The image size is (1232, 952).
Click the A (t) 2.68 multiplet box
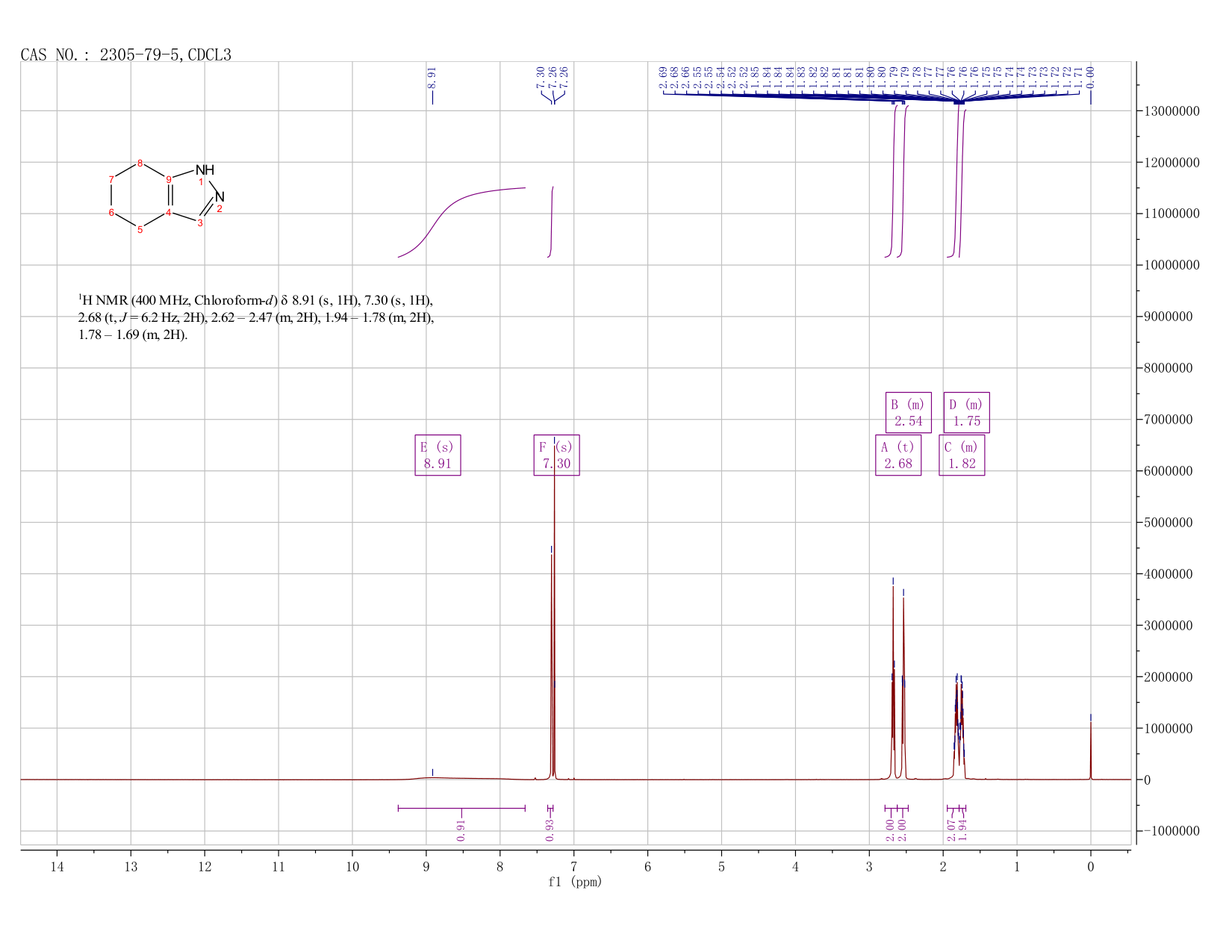click(898, 455)
